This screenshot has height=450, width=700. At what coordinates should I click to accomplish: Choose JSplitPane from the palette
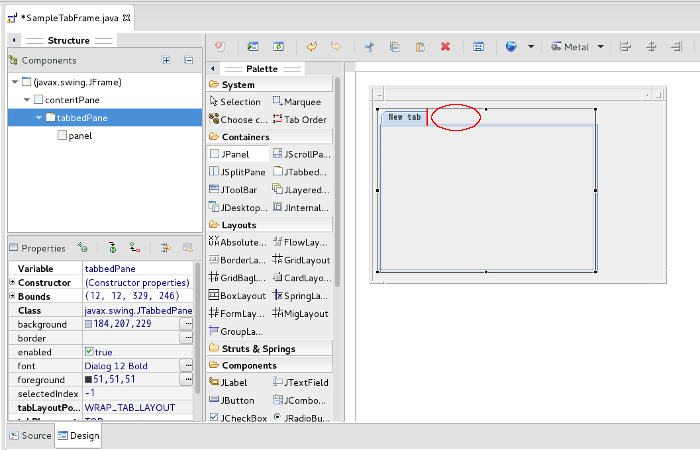tap(238, 172)
